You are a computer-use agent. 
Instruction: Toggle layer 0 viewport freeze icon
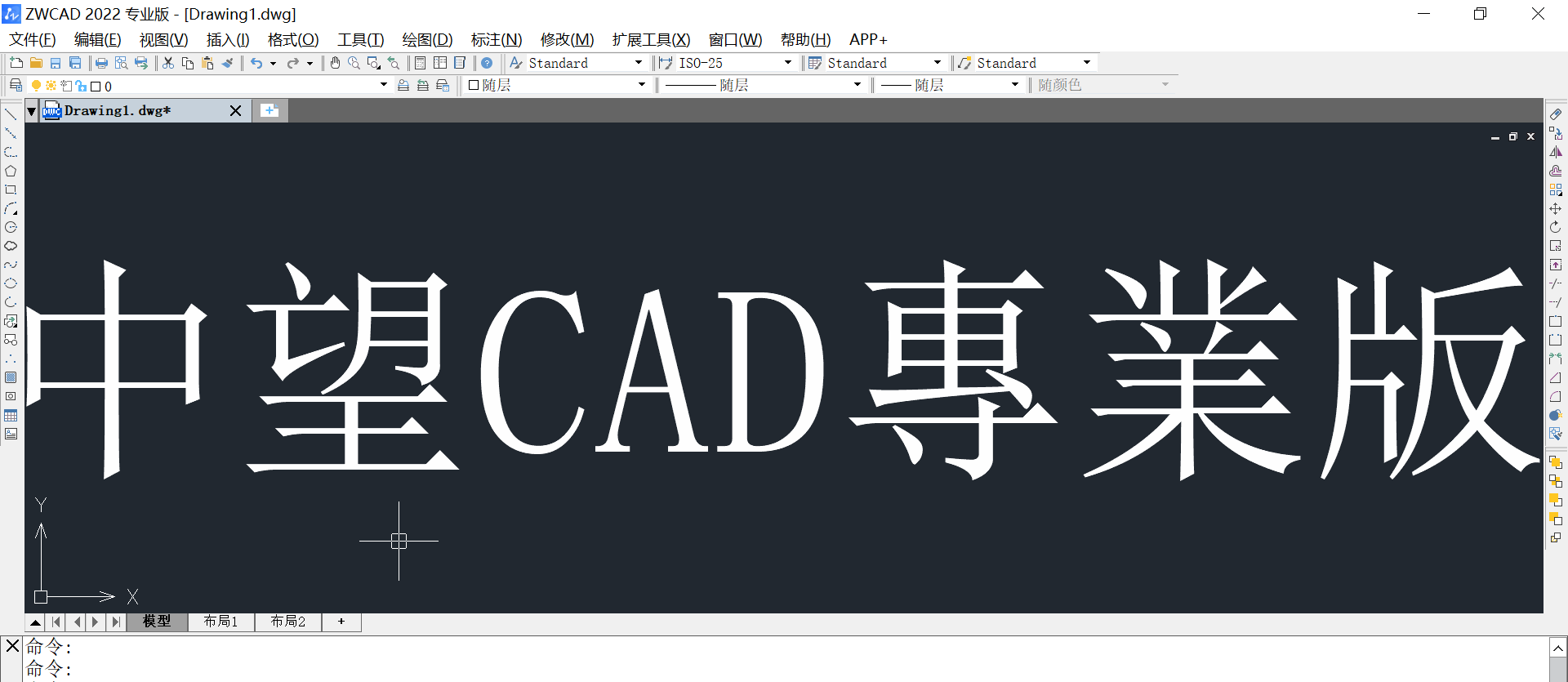(x=66, y=86)
